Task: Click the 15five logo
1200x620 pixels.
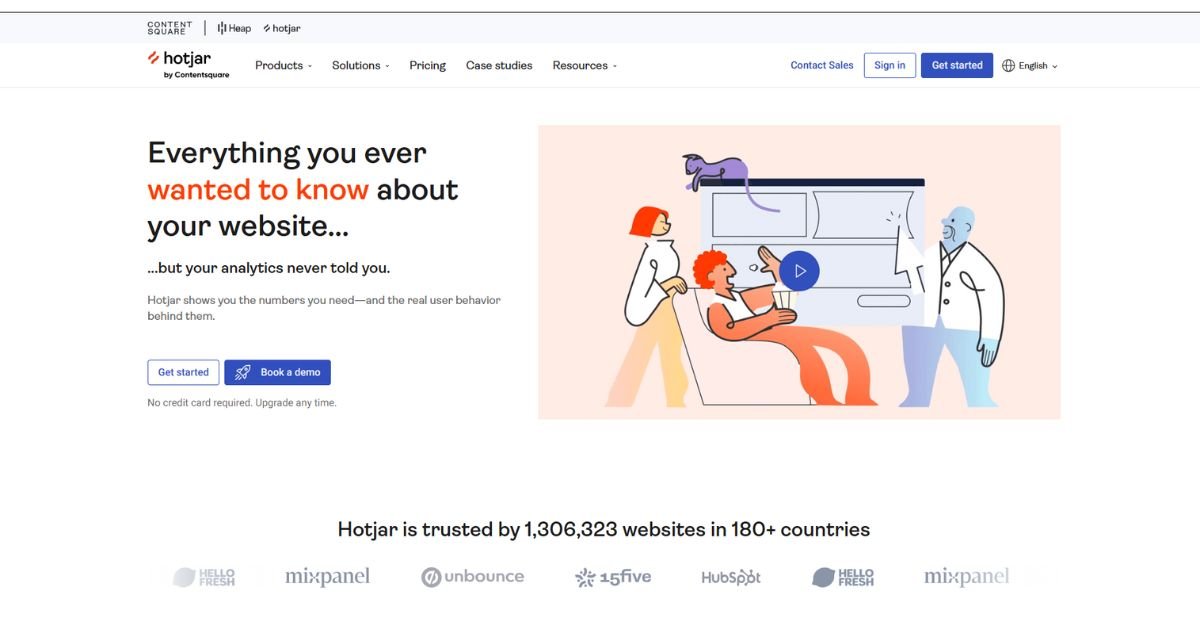Action: pyautogui.click(x=613, y=577)
